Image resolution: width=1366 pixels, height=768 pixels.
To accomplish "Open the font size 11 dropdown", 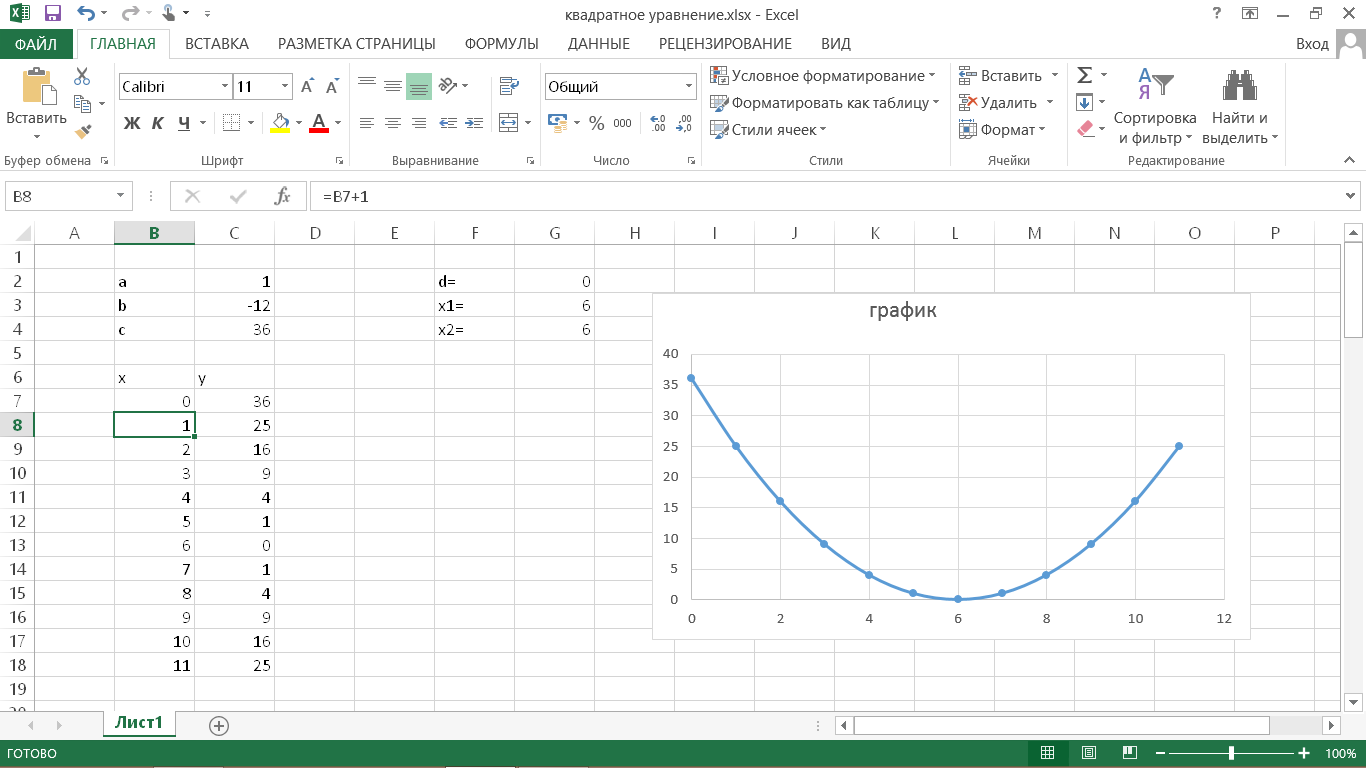I will click(285, 87).
